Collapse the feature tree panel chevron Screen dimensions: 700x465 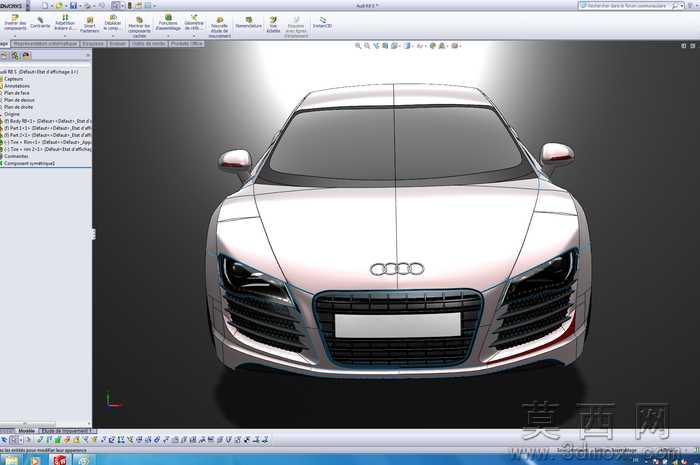point(88,55)
